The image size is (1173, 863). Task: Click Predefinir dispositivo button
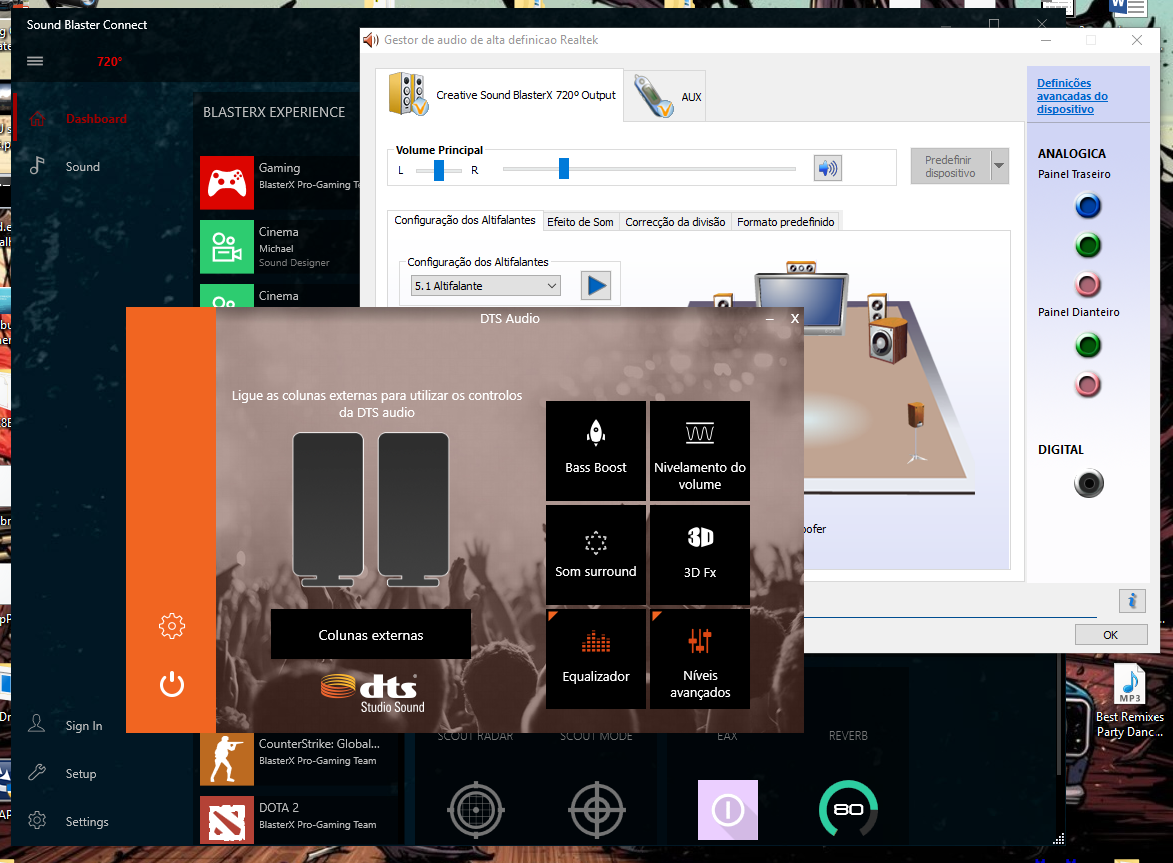[950, 166]
